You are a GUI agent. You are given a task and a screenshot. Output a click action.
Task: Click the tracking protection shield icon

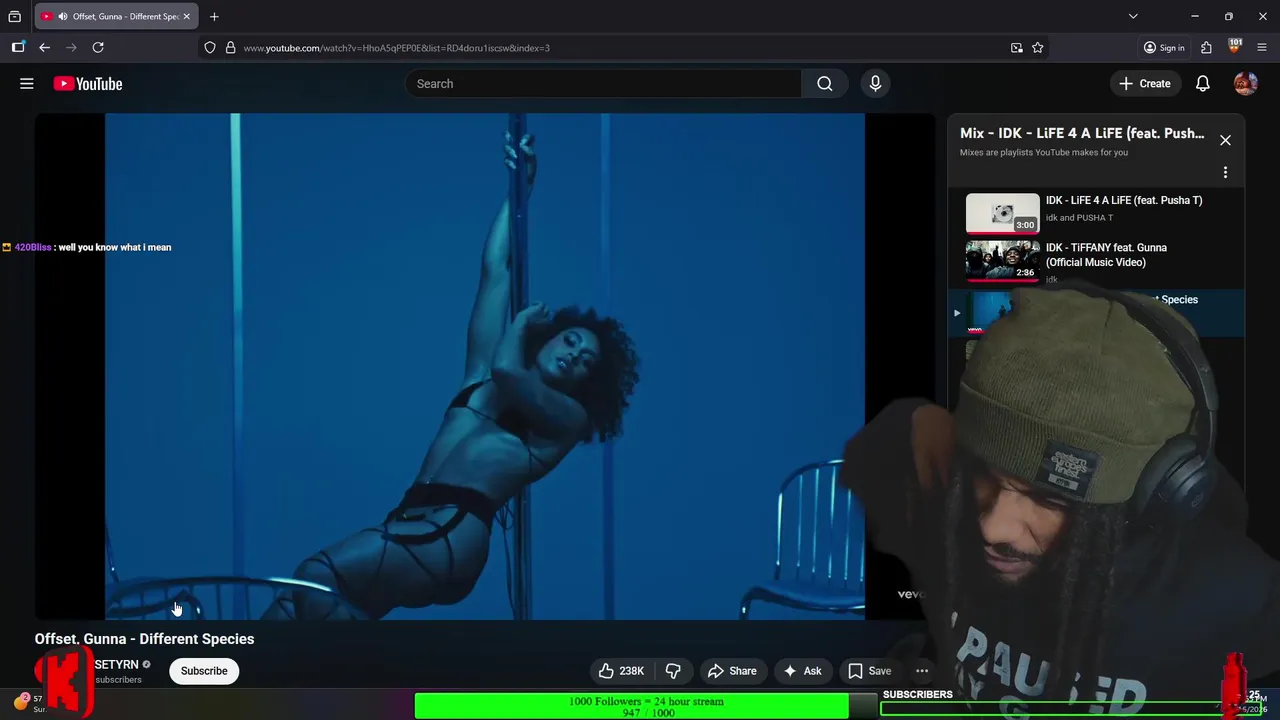[210, 47]
